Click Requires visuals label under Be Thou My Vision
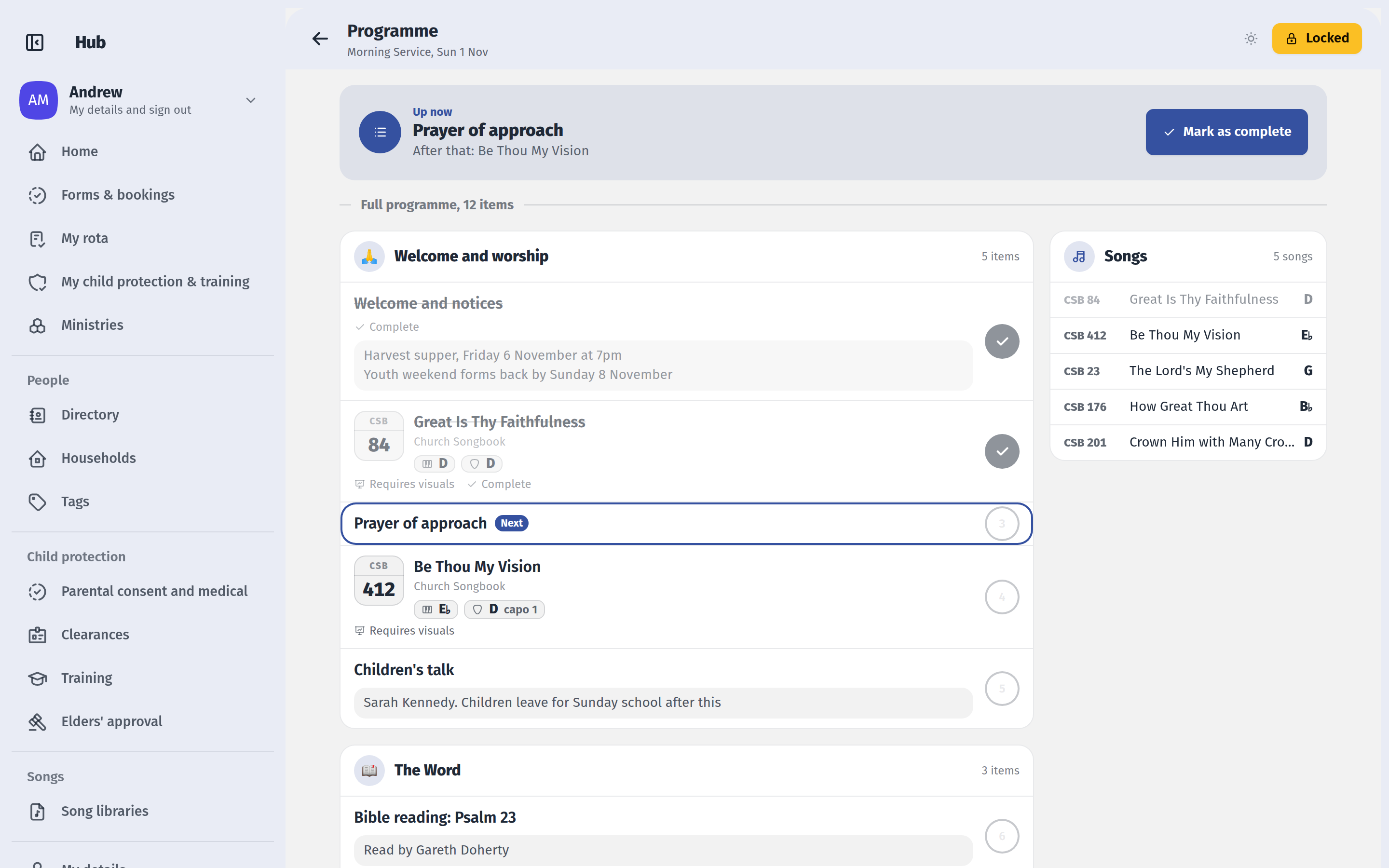Screen dimensions: 1389x868 tap(405, 630)
